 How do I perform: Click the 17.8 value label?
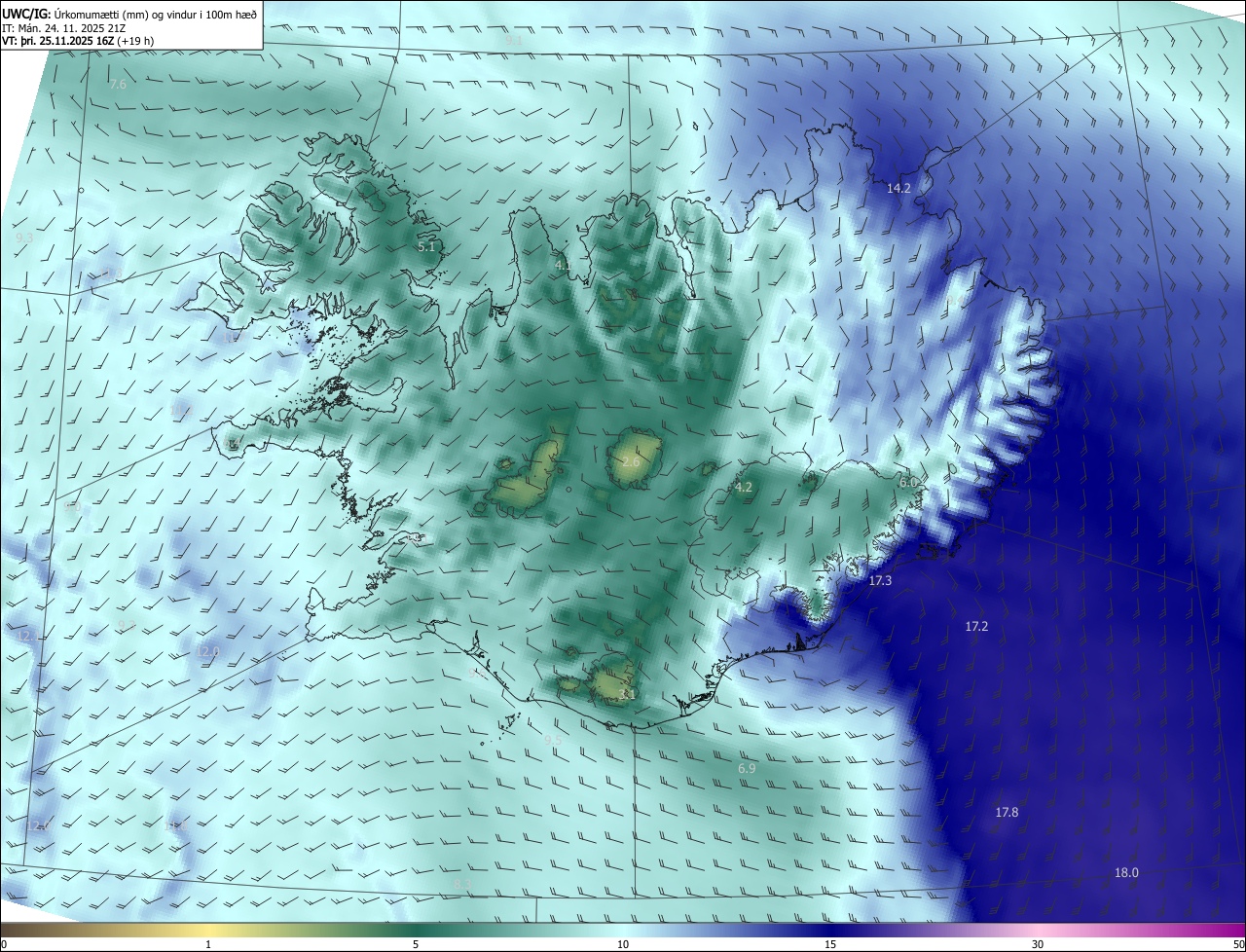tap(1007, 812)
